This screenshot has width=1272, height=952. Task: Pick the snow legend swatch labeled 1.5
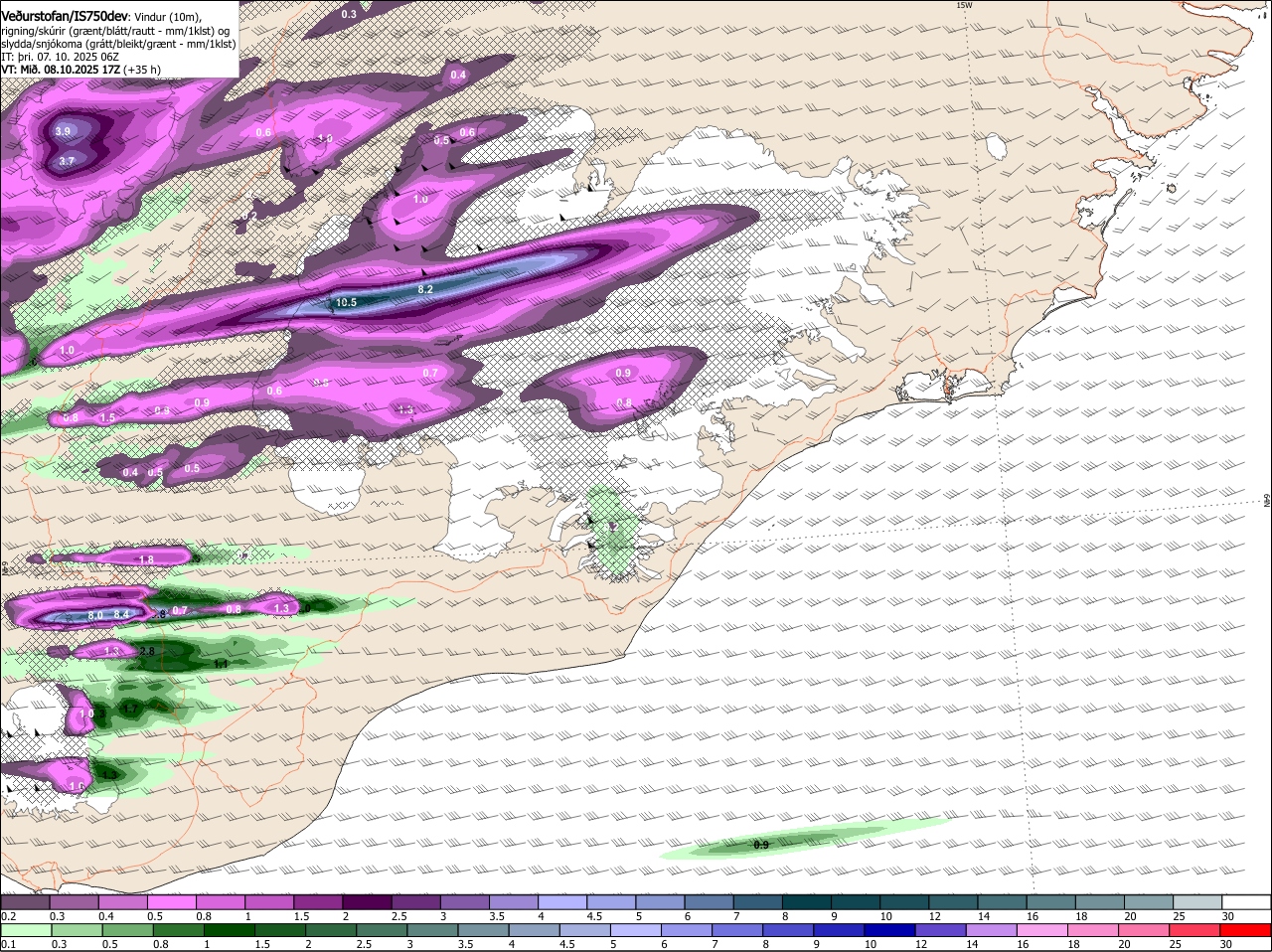pyautogui.click(x=318, y=901)
